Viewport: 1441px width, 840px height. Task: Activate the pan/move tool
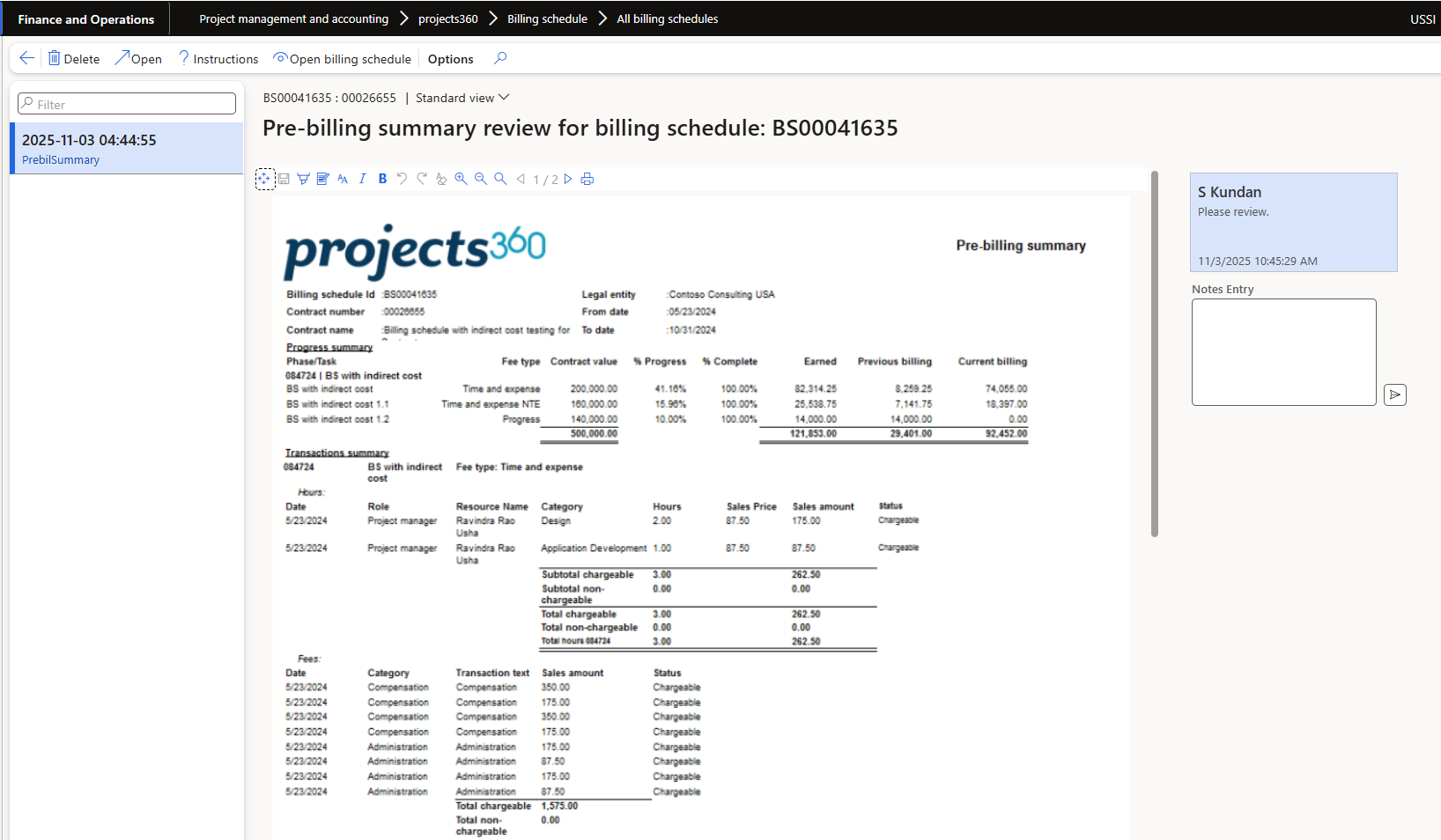[264, 179]
